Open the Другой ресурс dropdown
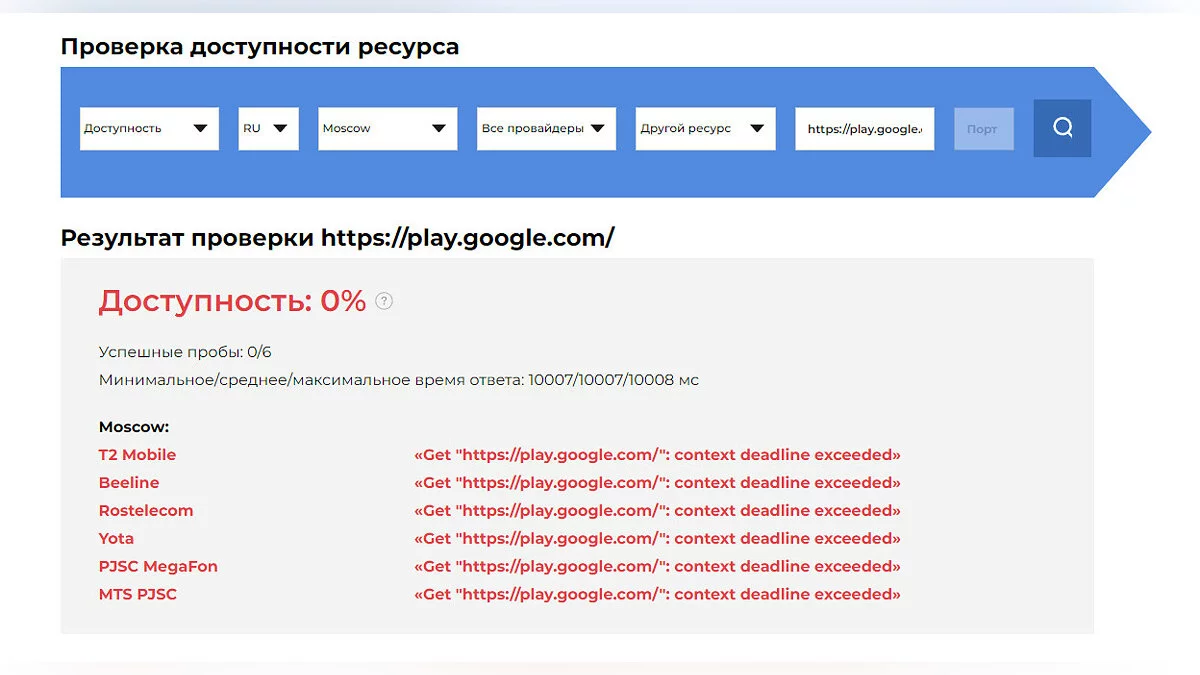This screenshot has height=675, width=1200. coord(705,129)
